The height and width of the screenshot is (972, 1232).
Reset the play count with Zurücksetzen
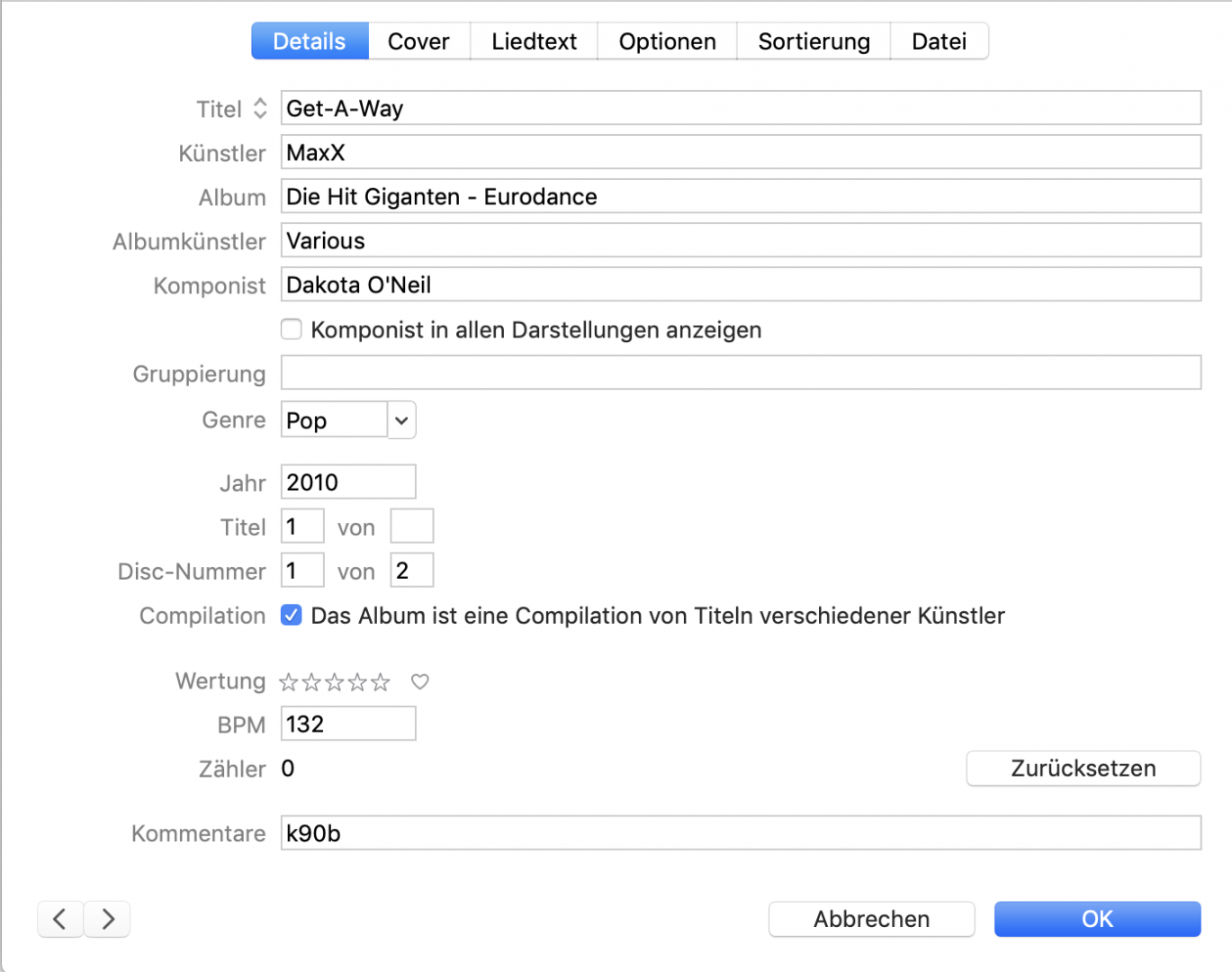point(1084,768)
